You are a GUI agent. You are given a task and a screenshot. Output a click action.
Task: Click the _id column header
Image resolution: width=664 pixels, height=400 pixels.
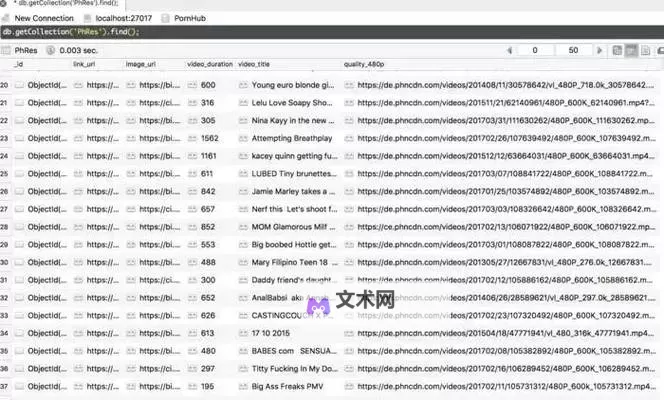(x=18, y=64)
